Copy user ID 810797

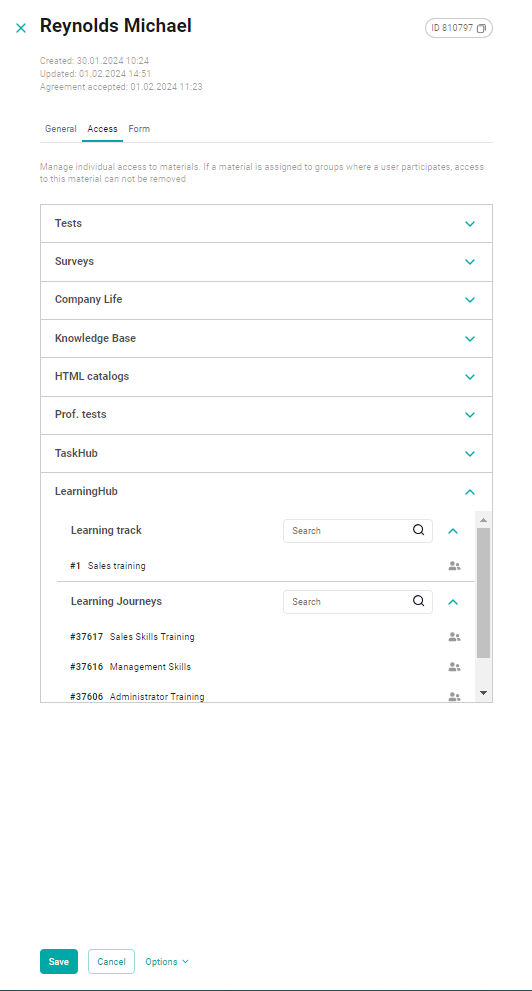tap(481, 28)
